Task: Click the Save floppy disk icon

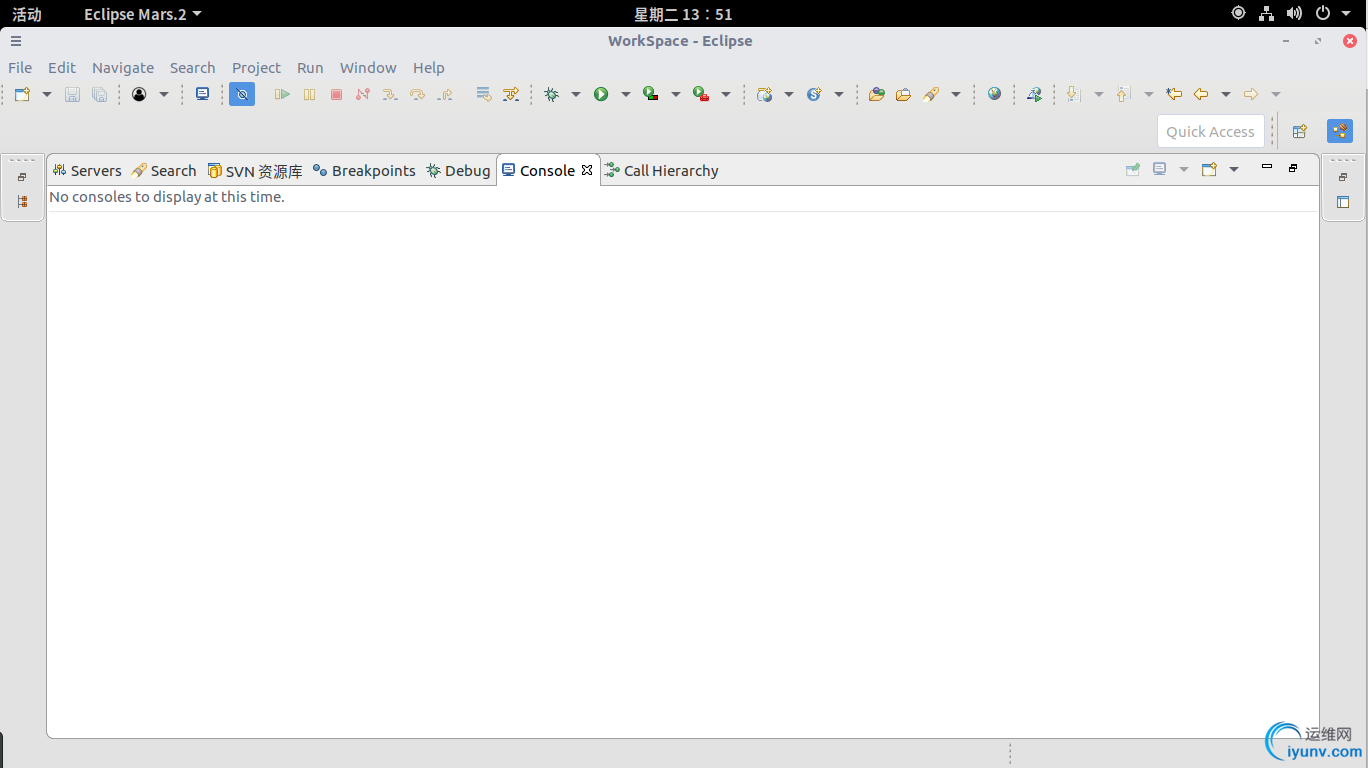Action: point(72,94)
